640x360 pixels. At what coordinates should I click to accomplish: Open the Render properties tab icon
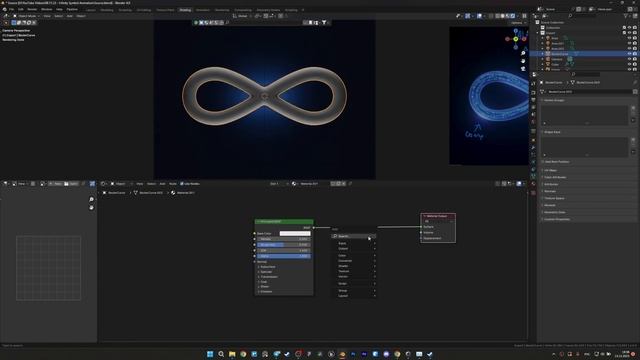tap(533, 92)
